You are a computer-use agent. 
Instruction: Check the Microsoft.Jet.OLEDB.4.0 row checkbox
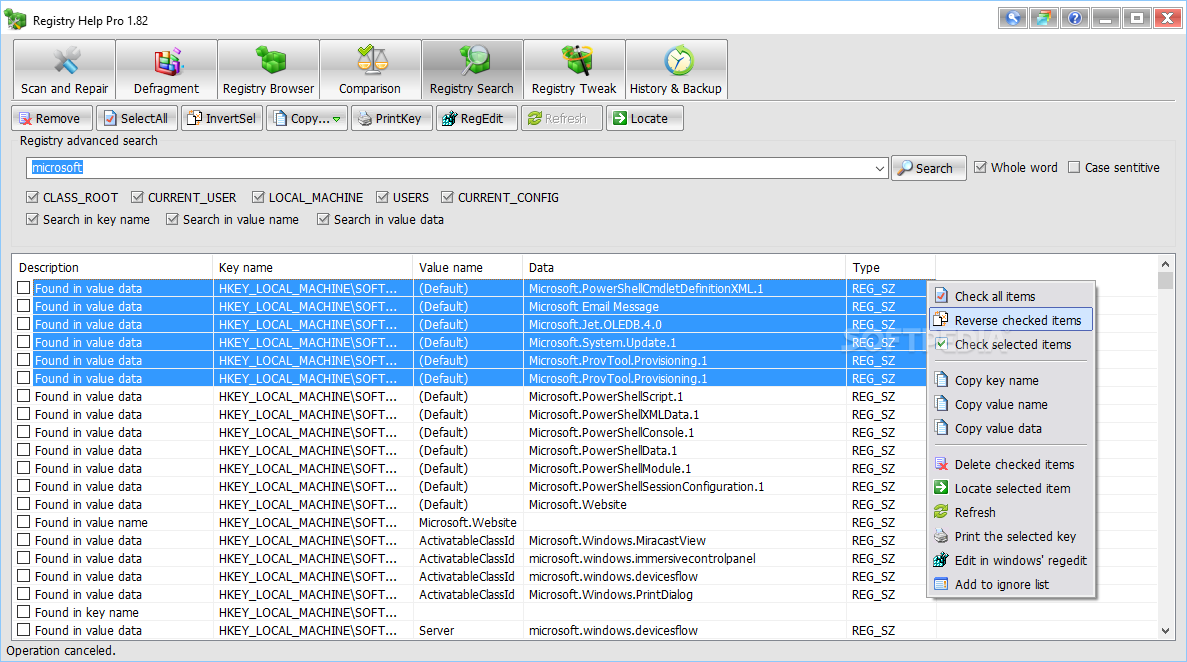[23, 324]
